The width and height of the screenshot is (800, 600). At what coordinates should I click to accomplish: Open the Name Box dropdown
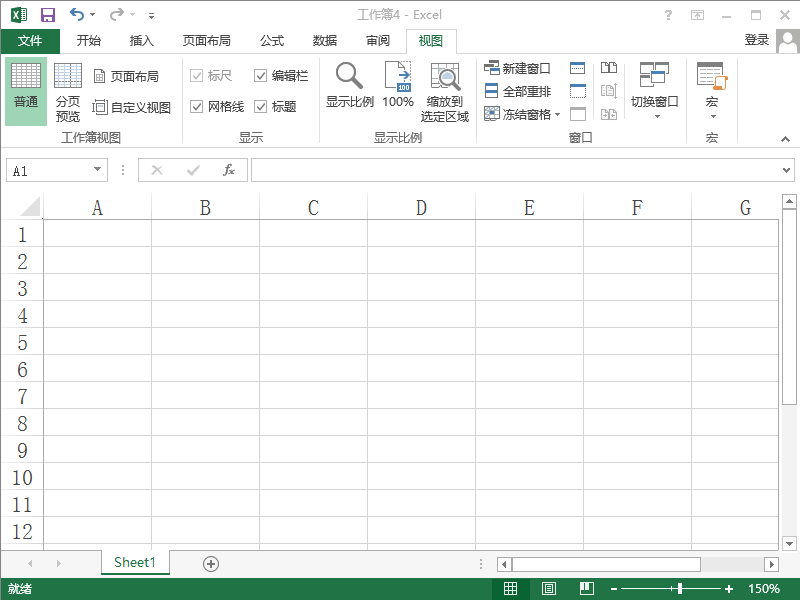99,169
